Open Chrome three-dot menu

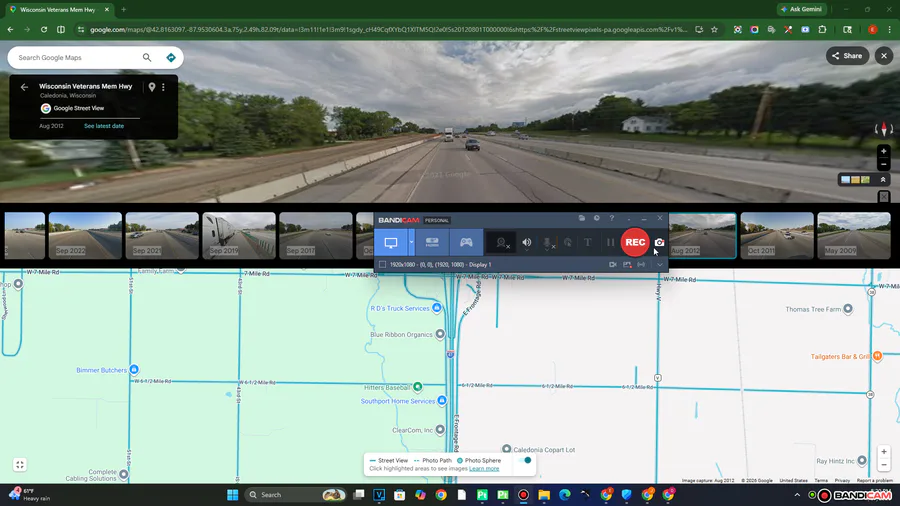tap(889, 29)
